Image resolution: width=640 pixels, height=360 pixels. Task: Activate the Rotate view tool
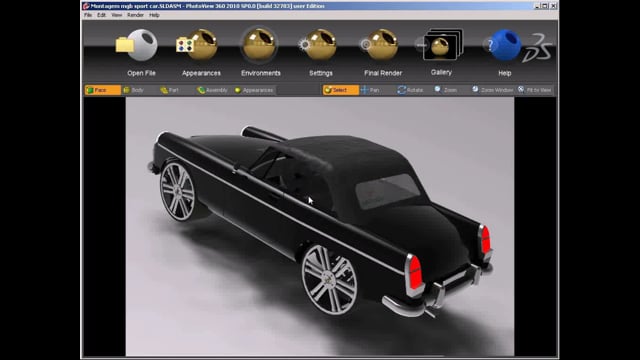[410, 90]
